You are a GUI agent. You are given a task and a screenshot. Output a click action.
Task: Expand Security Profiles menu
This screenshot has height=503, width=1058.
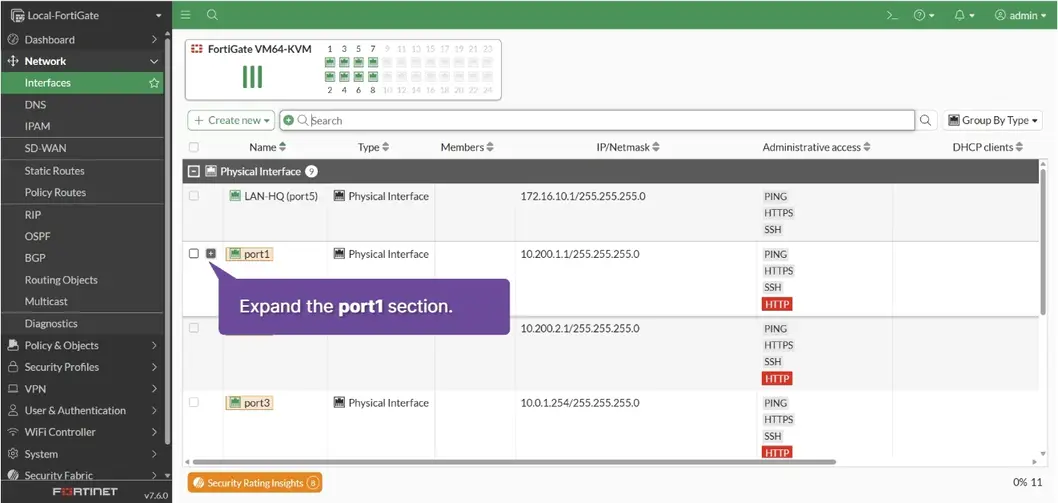[x=82, y=367]
